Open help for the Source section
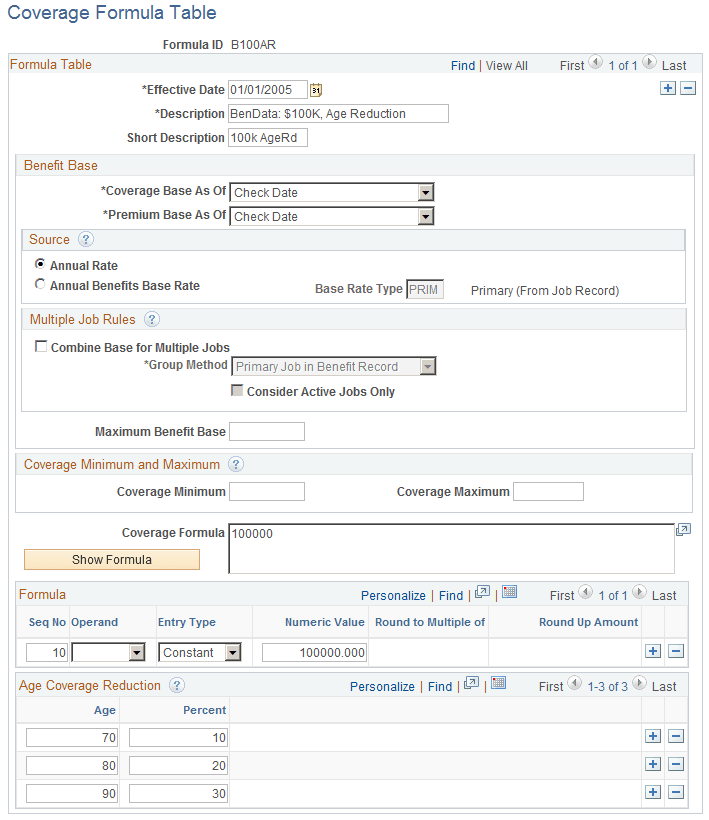The height and width of the screenshot is (820, 709). pyautogui.click(x=85, y=239)
